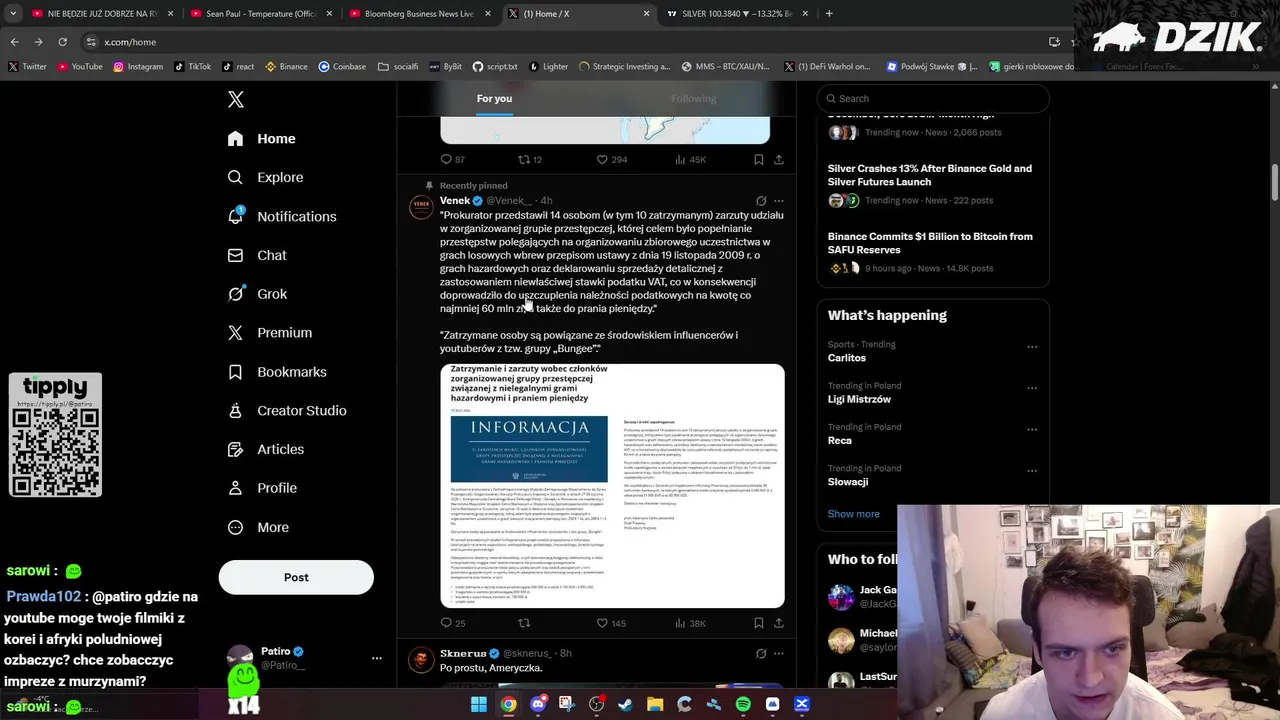Click the page vertical scrollbar
This screenshot has width=1280, height=720.
1275,180
